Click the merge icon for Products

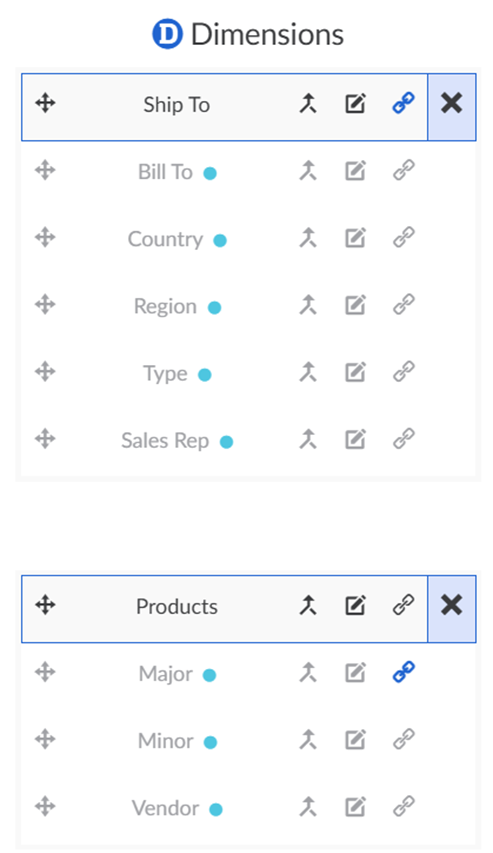308,605
